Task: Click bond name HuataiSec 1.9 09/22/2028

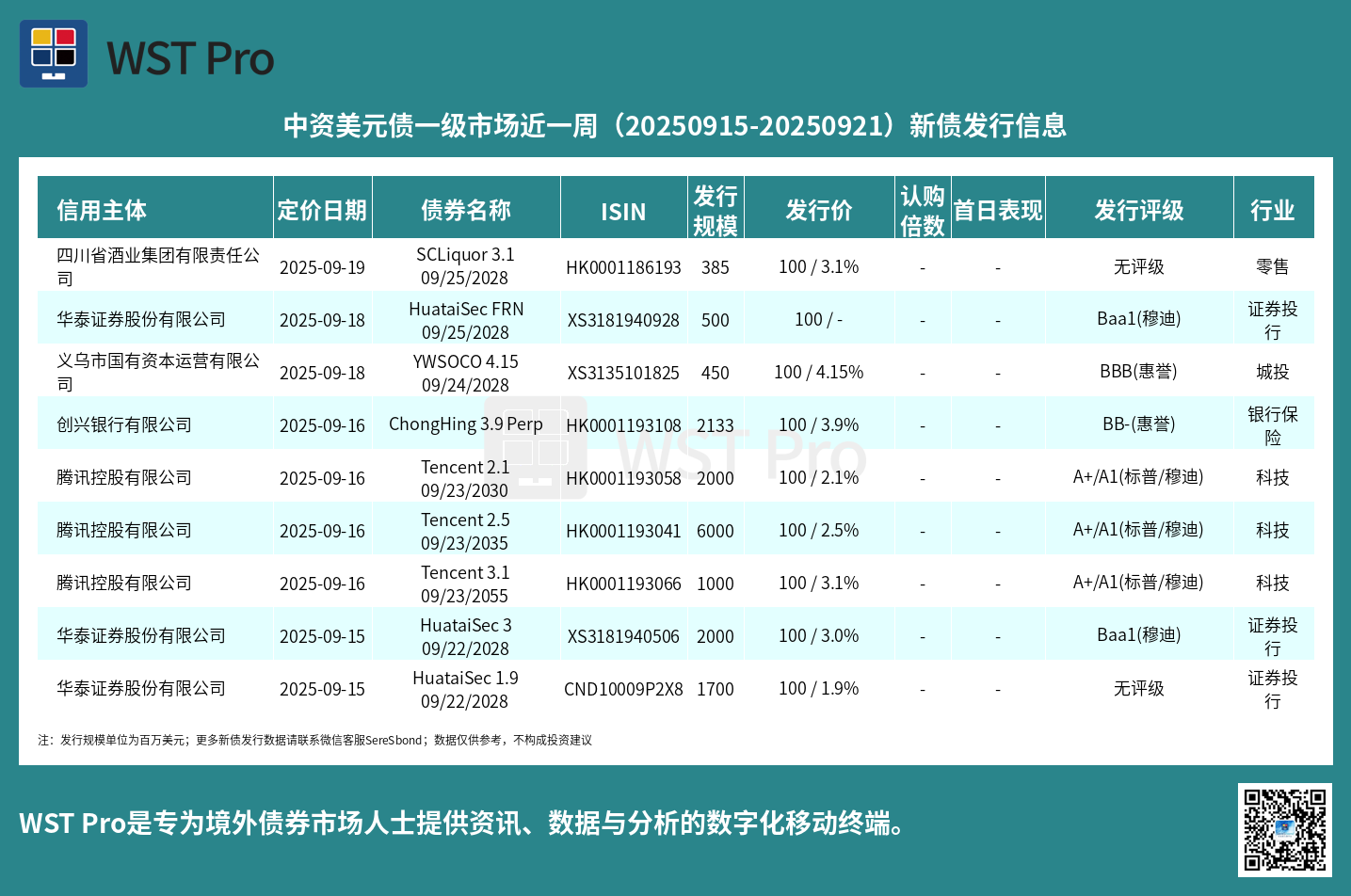Action: point(465,690)
